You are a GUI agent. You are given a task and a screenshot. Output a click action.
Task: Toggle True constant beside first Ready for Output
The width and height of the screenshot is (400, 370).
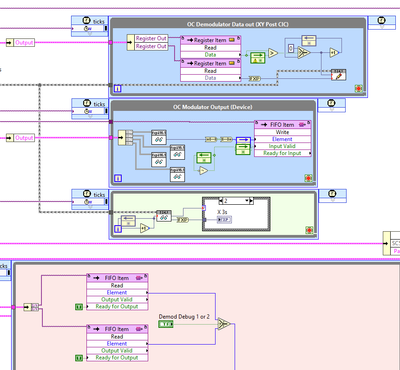coord(79,307)
